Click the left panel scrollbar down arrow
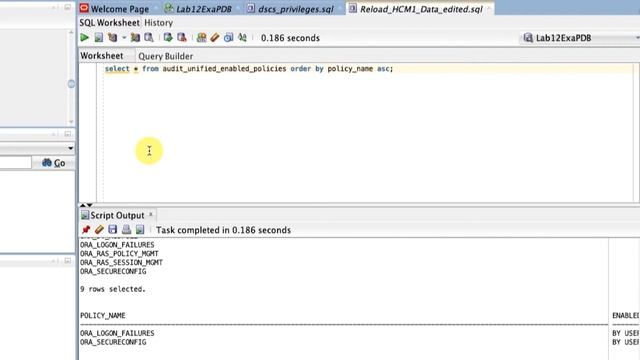The height and width of the screenshot is (360, 640). [71, 122]
